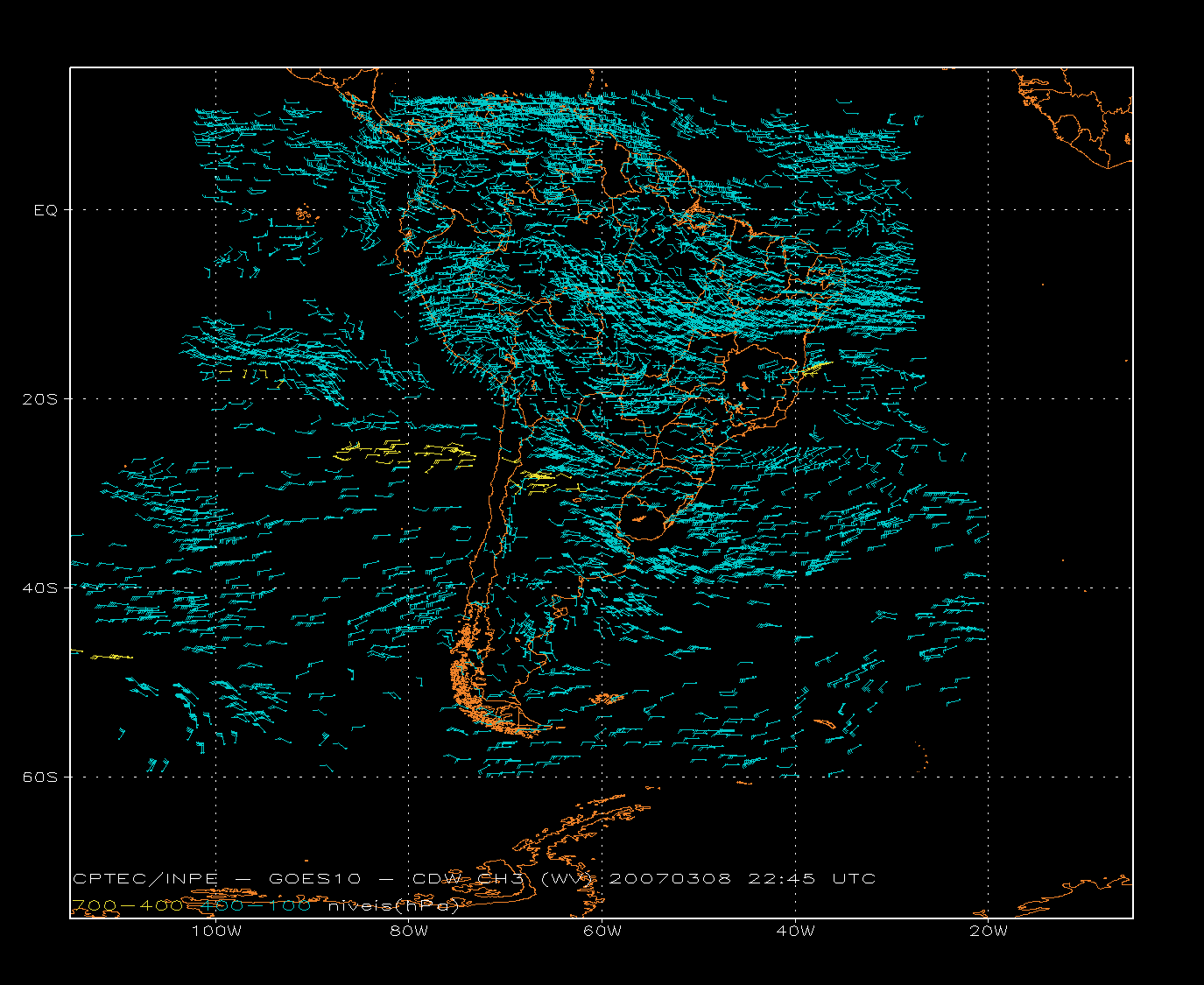
Task: Click the date 20070308 text
Action: click(x=670, y=878)
